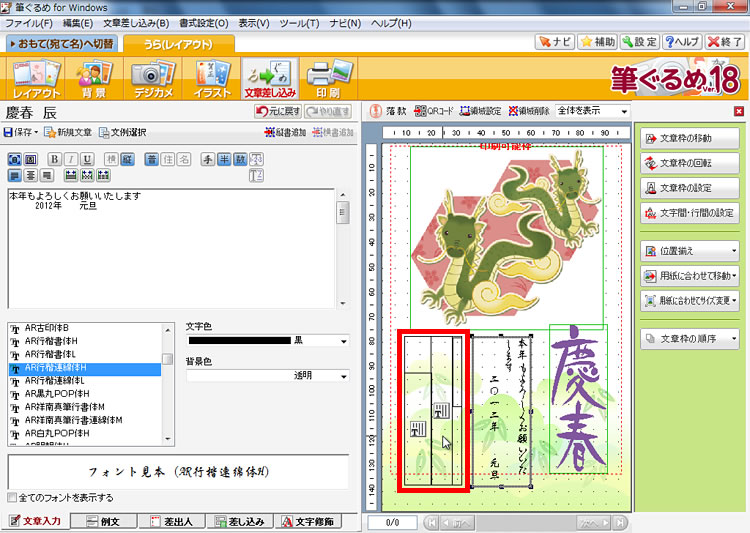Open 用紙に合わせて移動 dropdown
Screen dimensions: 750x533
click(690, 276)
